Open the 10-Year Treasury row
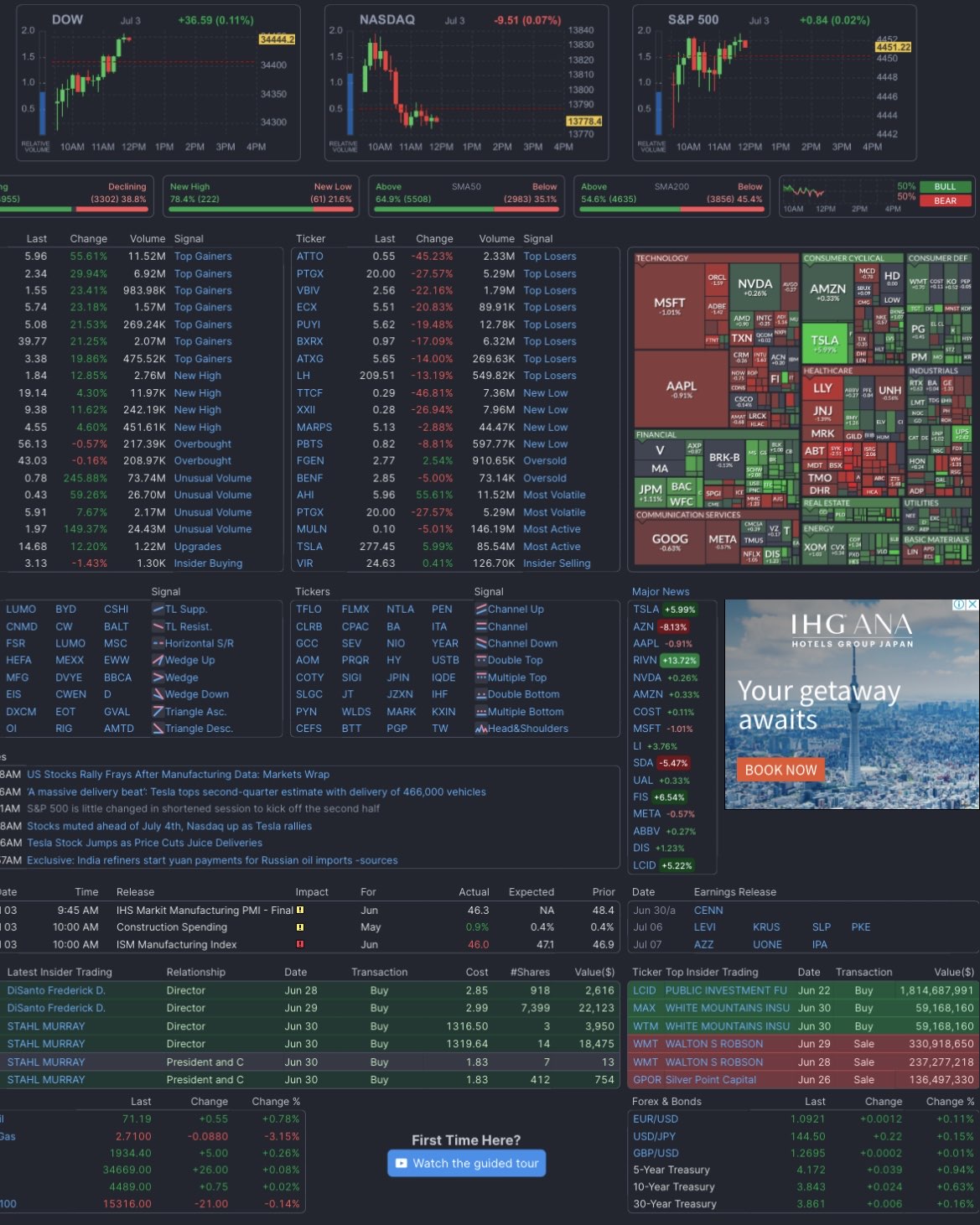The height and width of the screenshot is (1225, 980). (803, 1187)
